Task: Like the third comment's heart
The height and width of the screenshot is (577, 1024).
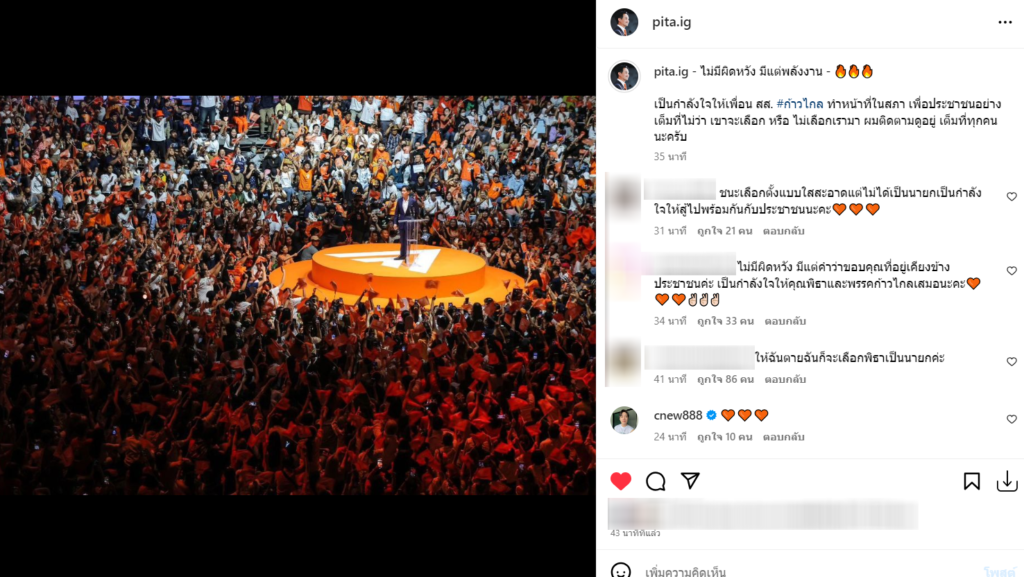Action: [x=1012, y=361]
